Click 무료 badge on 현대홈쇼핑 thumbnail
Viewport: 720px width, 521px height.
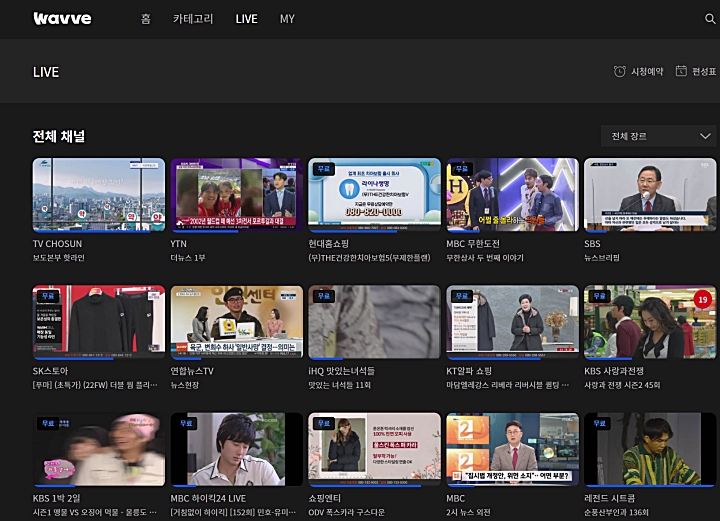324,169
